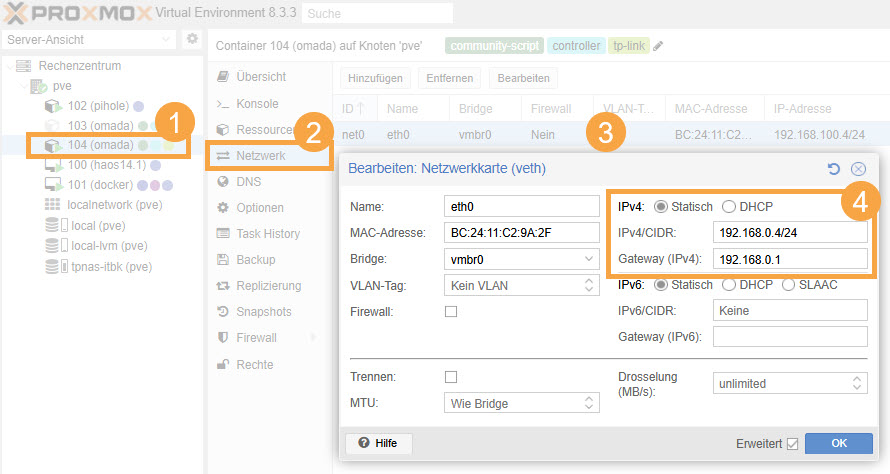Open the Konsole section
The width and height of the screenshot is (890, 474).
tap(257, 103)
